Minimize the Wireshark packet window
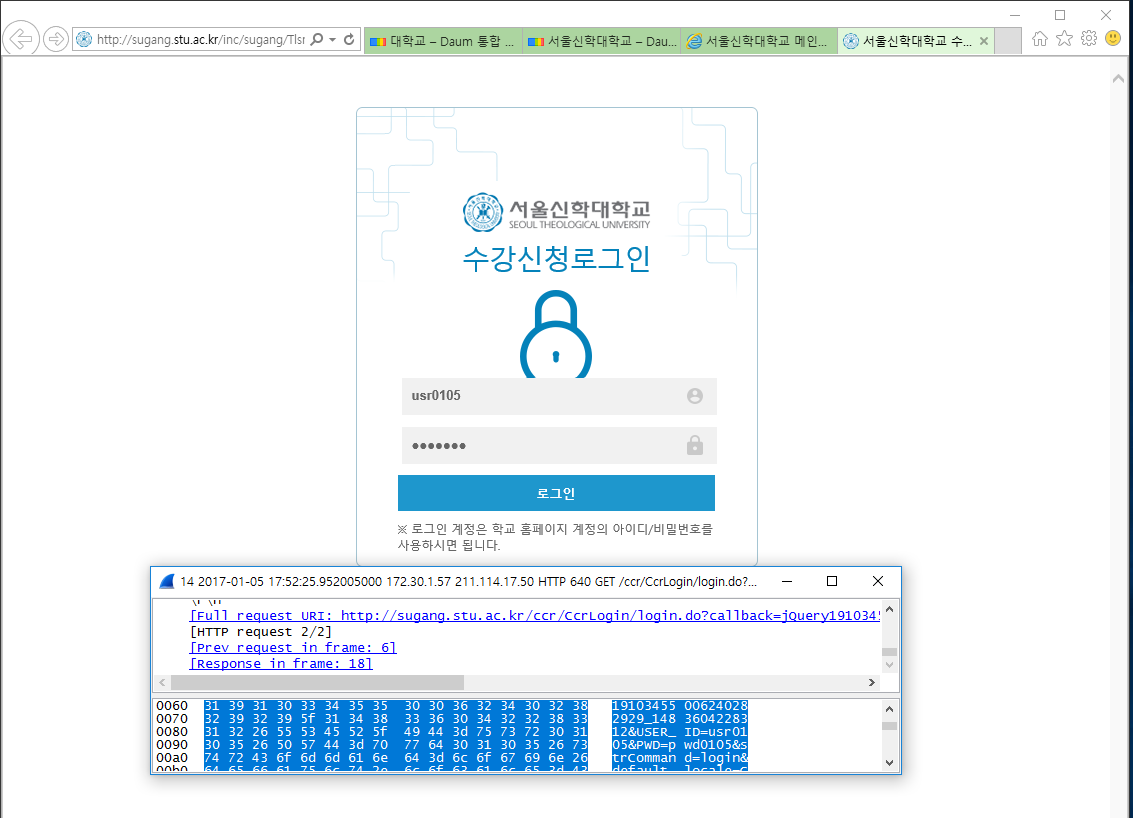The image size is (1133, 818). pyautogui.click(x=787, y=582)
